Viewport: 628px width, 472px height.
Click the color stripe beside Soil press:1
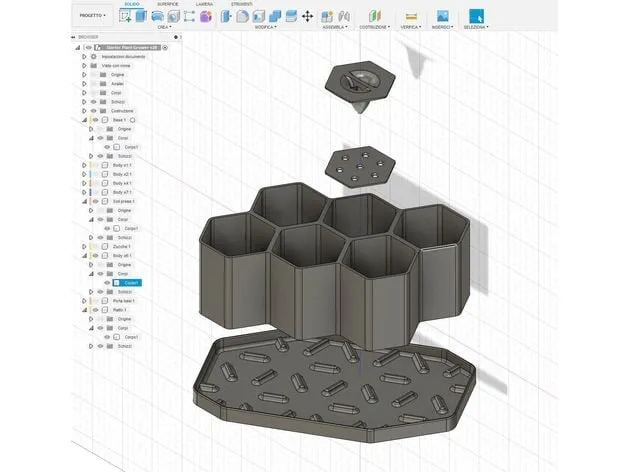91,201
